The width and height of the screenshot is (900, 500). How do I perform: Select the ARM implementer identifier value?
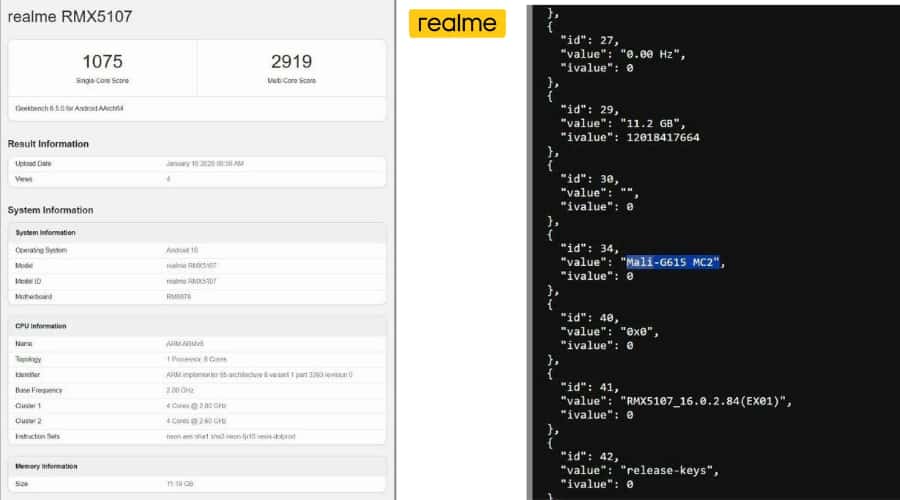(x=259, y=375)
